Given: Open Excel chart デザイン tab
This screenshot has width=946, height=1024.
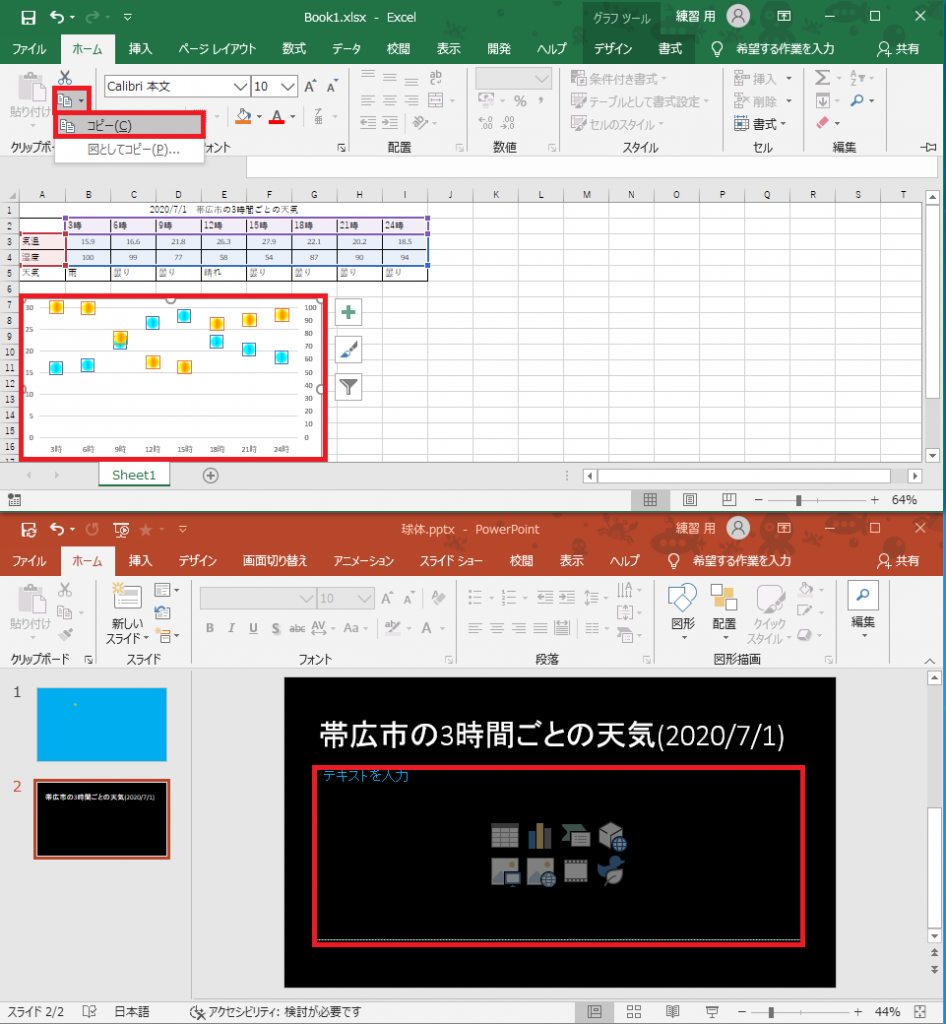Looking at the screenshot, I should [612, 49].
